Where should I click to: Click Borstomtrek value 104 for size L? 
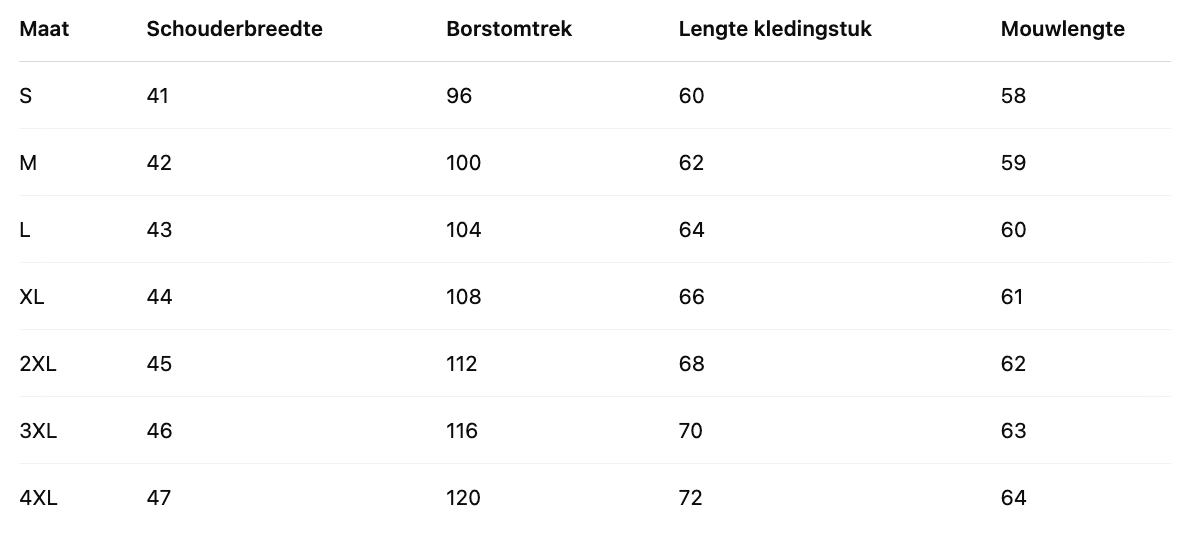click(x=464, y=230)
